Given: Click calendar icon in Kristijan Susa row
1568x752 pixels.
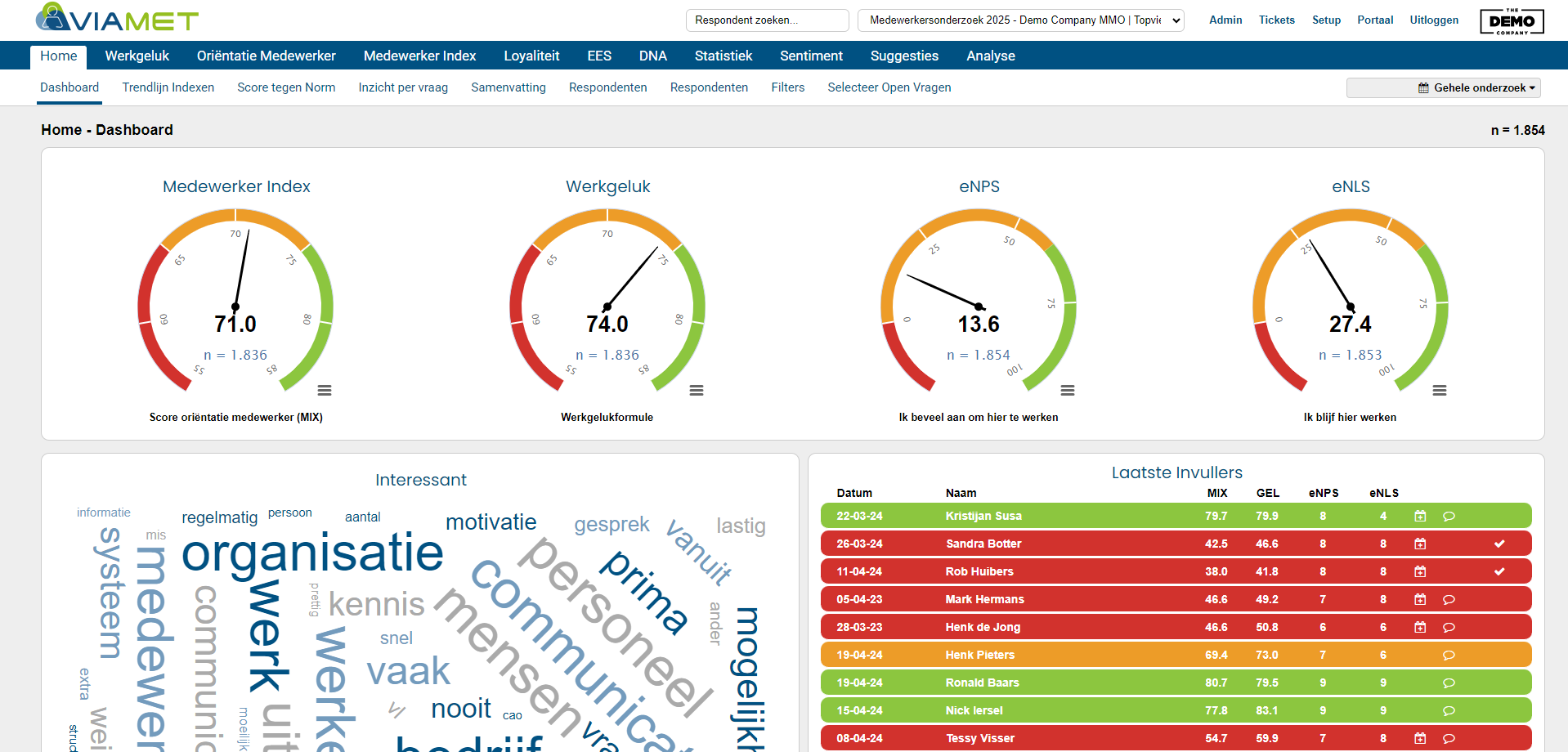Looking at the screenshot, I should [1420, 516].
